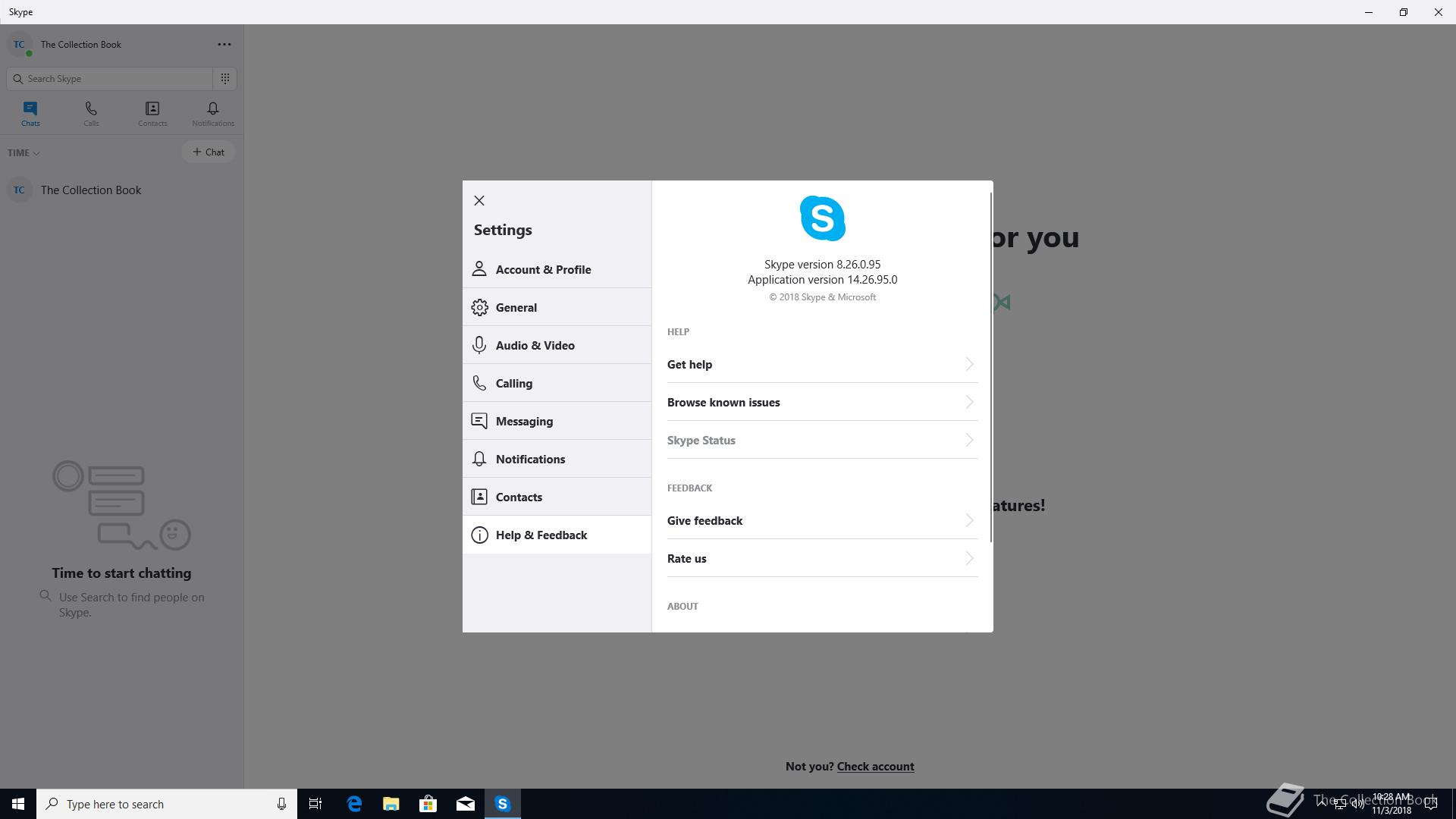
Task: Open Give feedback row
Action: (822, 520)
